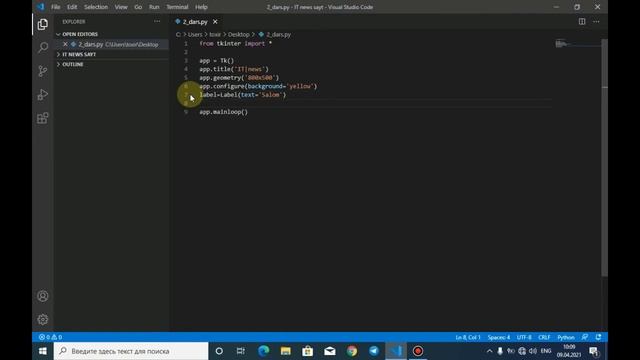The image size is (640, 360).
Task: Open Telegram from taskbar
Action: (x=374, y=351)
